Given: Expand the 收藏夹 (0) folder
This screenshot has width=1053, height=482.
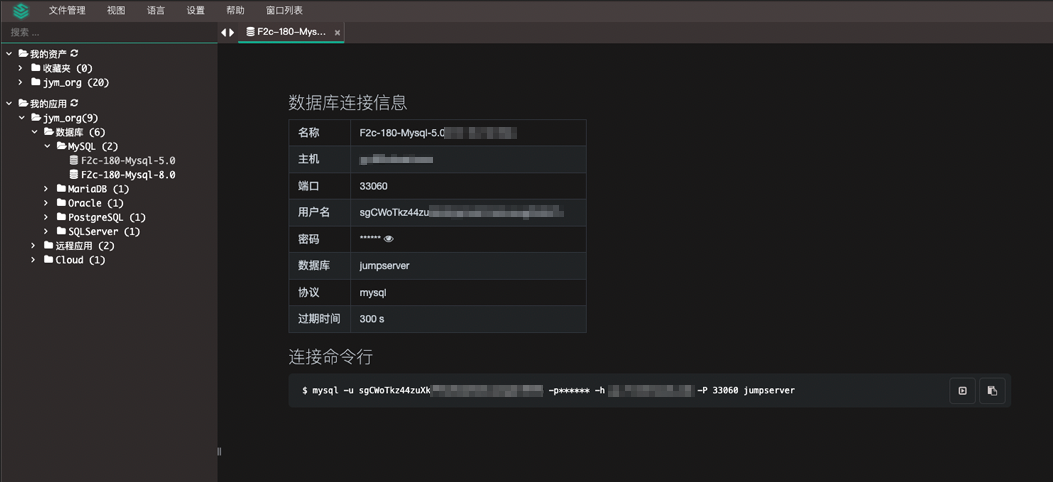Looking at the screenshot, I should tap(21, 69).
